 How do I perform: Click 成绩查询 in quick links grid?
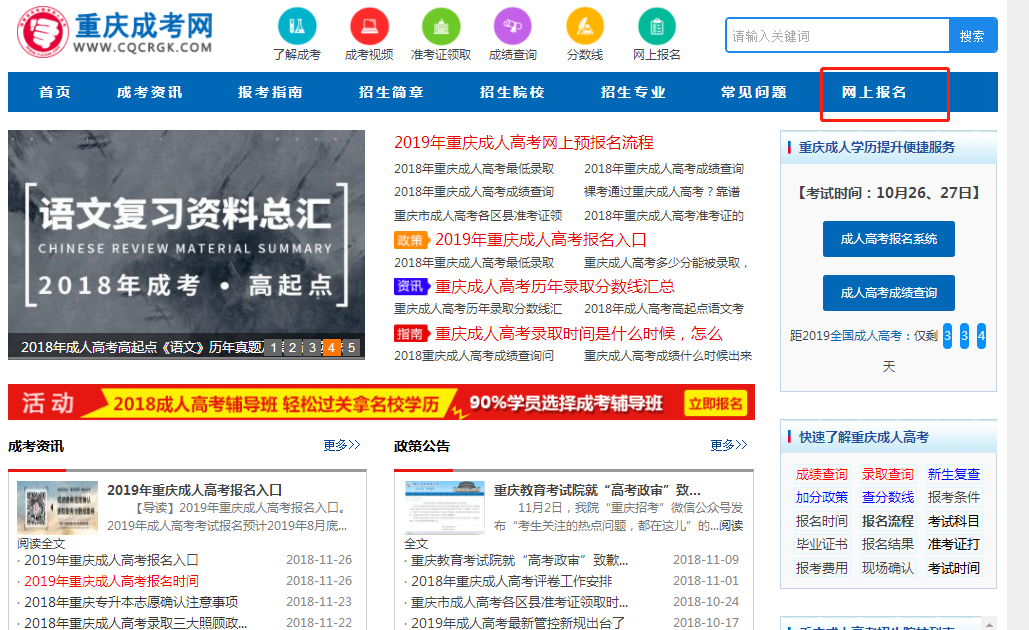click(822, 474)
